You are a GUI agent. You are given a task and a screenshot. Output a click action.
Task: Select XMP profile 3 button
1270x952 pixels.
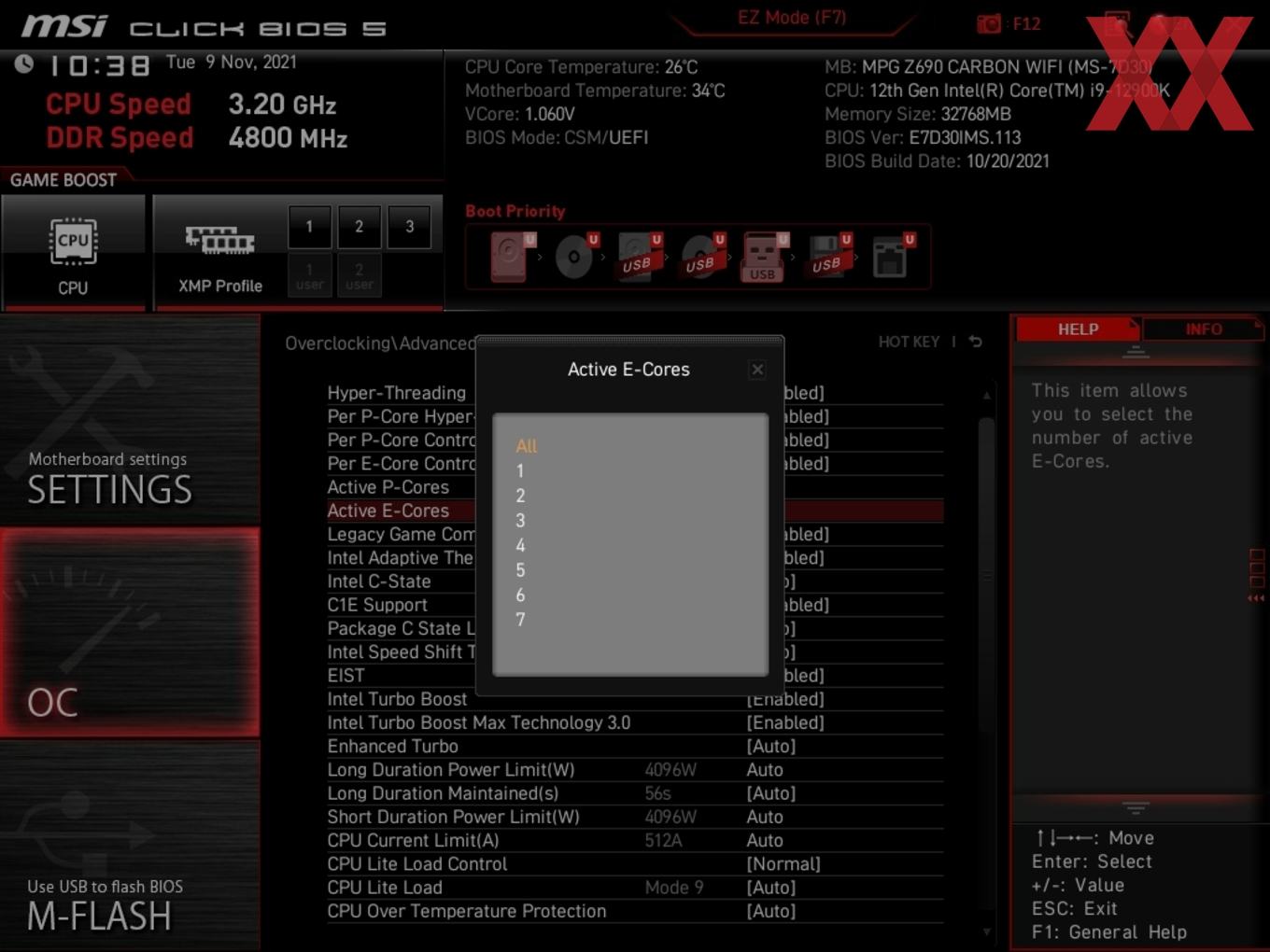409,227
